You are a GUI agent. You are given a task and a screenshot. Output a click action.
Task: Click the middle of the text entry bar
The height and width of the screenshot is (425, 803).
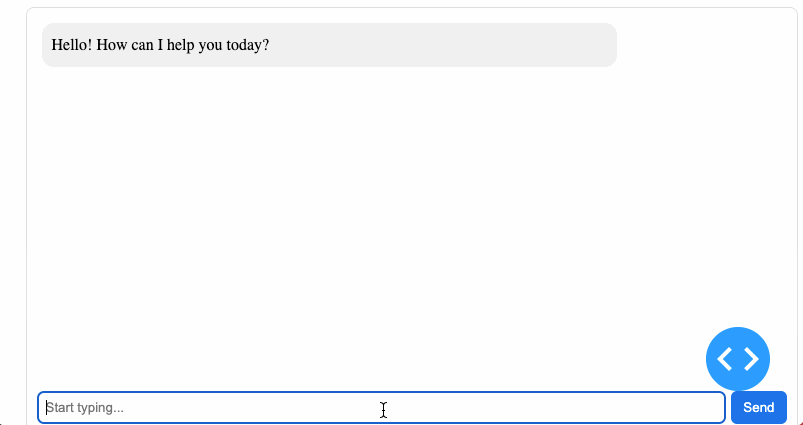381,407
